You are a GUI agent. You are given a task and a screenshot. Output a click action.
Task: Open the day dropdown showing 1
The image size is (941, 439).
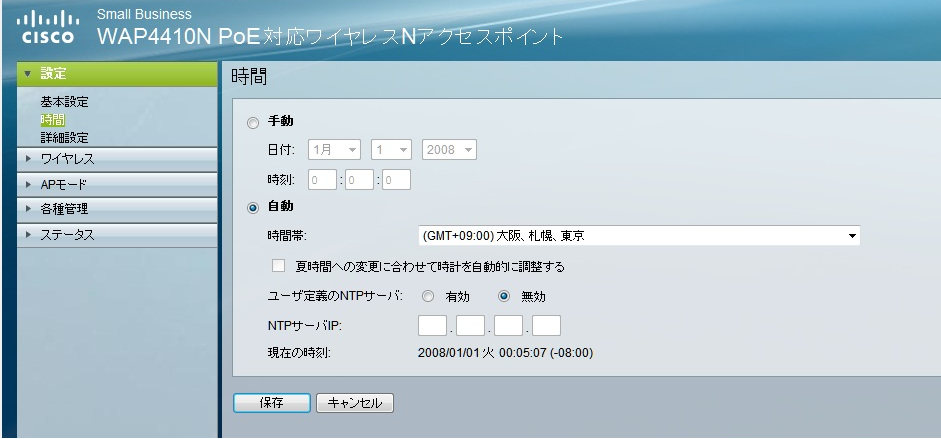click(x=391, y=149)
